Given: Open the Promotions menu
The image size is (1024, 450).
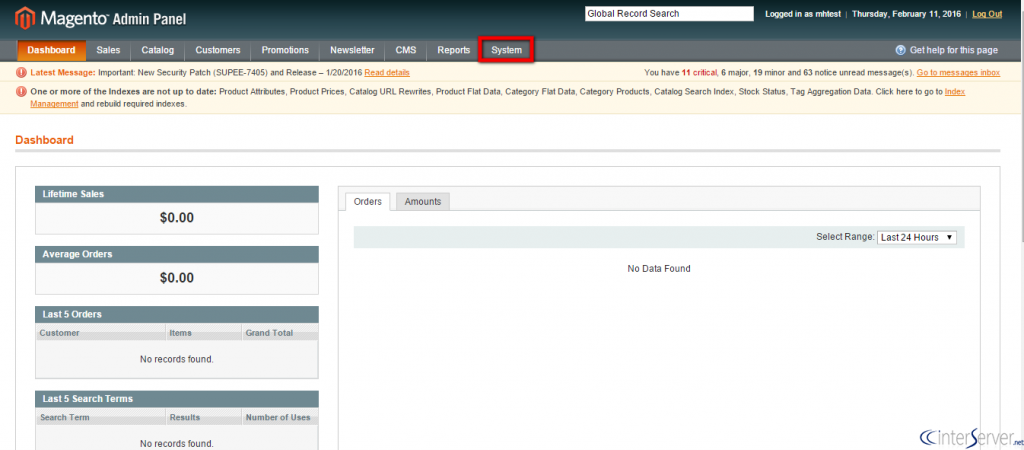Looking at the screenshot, I should [285, 50].
